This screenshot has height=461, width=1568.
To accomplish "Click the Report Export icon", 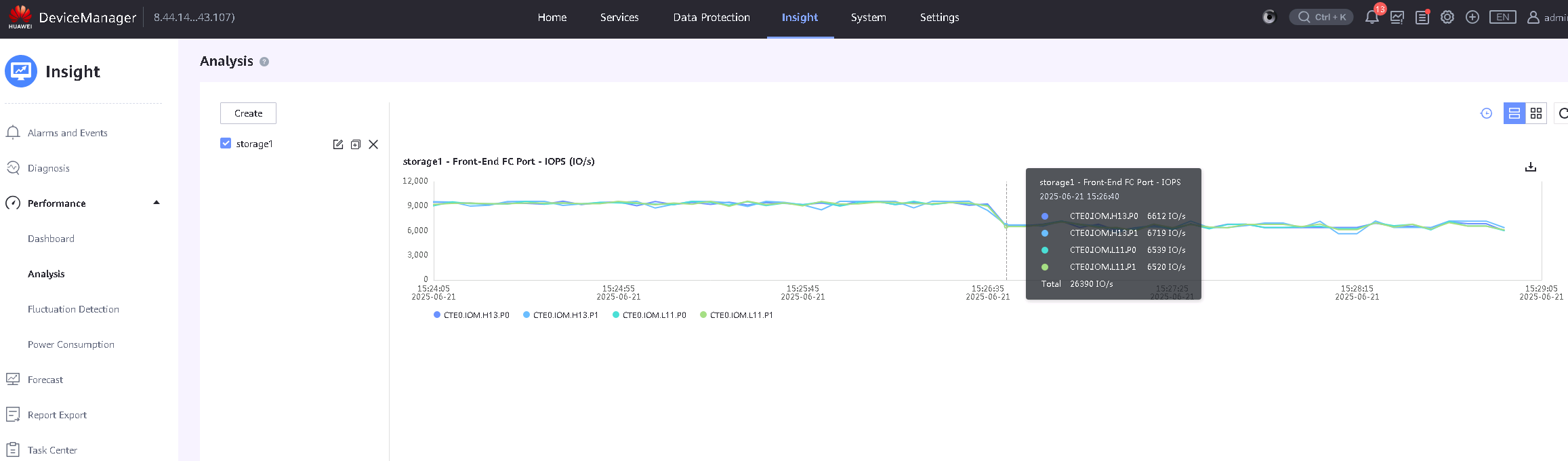I will click(x=13, y=414).
